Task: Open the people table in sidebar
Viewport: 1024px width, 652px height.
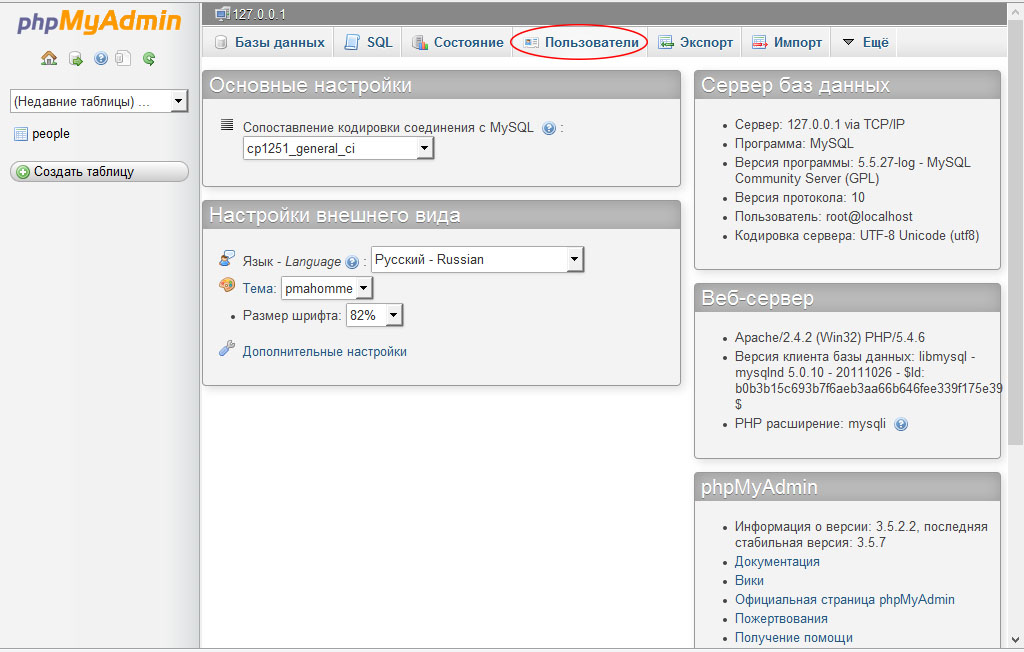Action: point(51,133)
